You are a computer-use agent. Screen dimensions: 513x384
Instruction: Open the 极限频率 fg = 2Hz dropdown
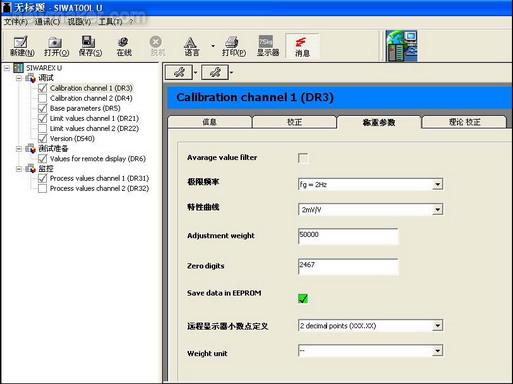(438, 184)
